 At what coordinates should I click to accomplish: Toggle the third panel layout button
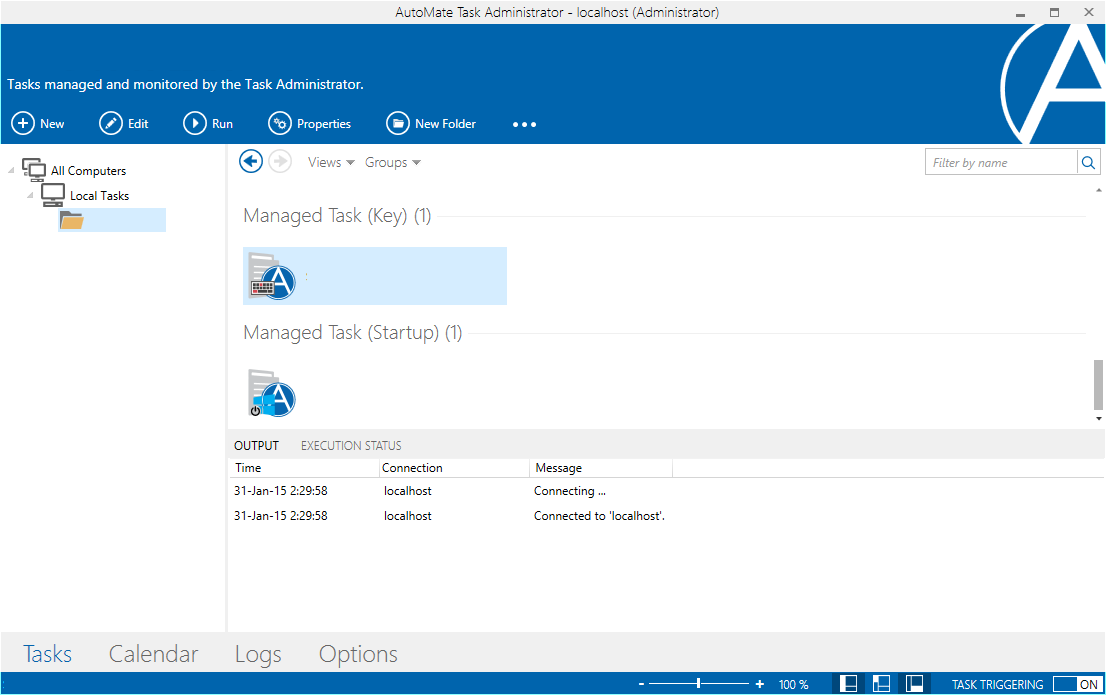click(x=914, y=684)
